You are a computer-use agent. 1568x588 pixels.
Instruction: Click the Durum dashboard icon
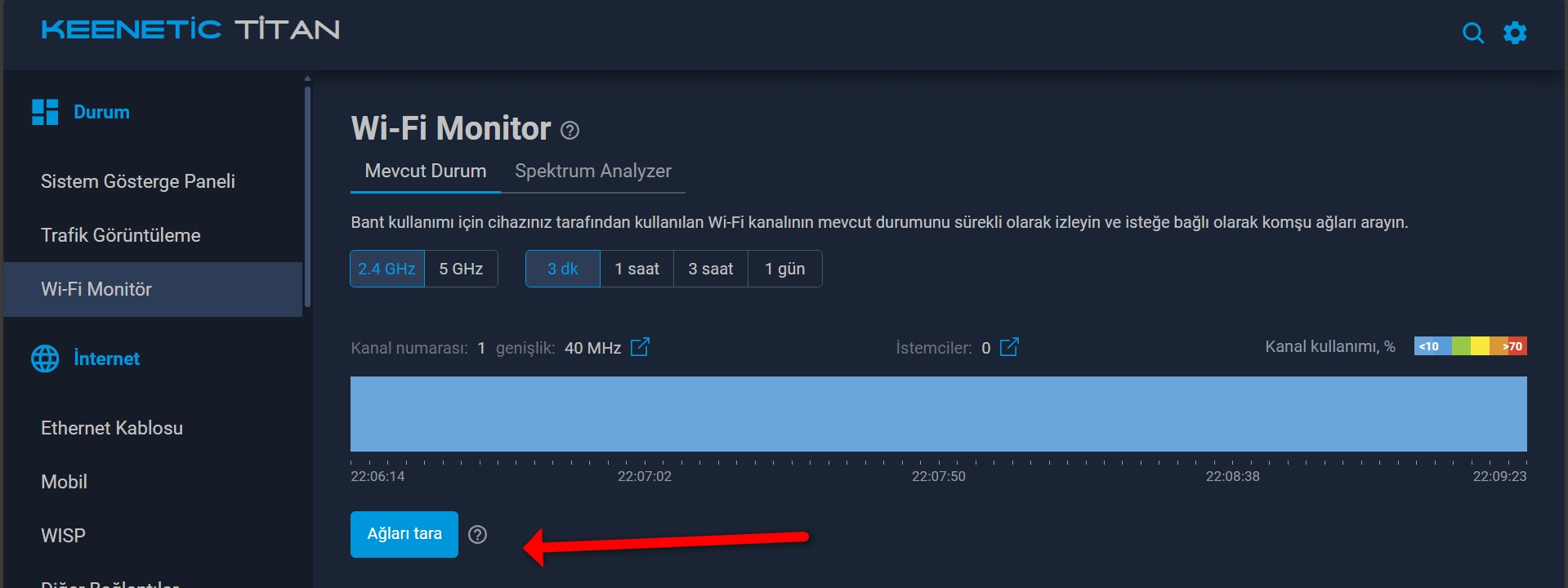pyautogui.click(x=45, y=112)
